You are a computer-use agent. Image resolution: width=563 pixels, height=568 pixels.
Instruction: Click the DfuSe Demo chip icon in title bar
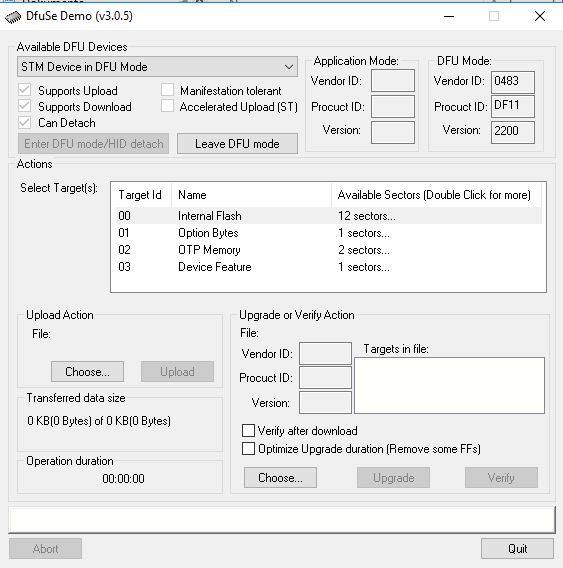[13, 17]
